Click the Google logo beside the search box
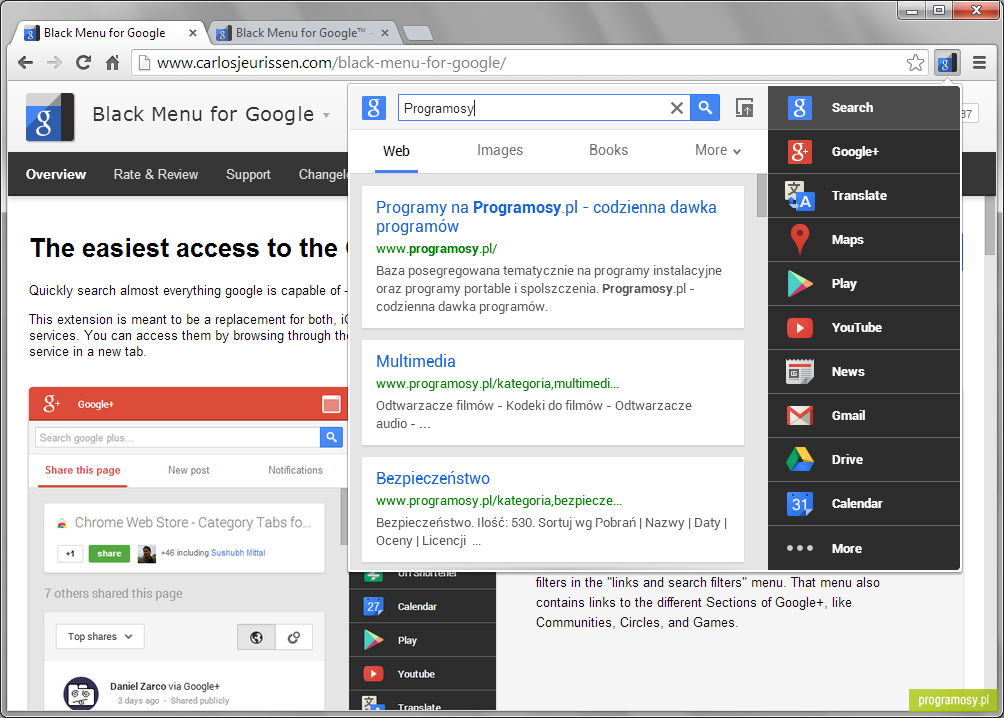The image size is (1004, 718). click(x=374, y=108)
